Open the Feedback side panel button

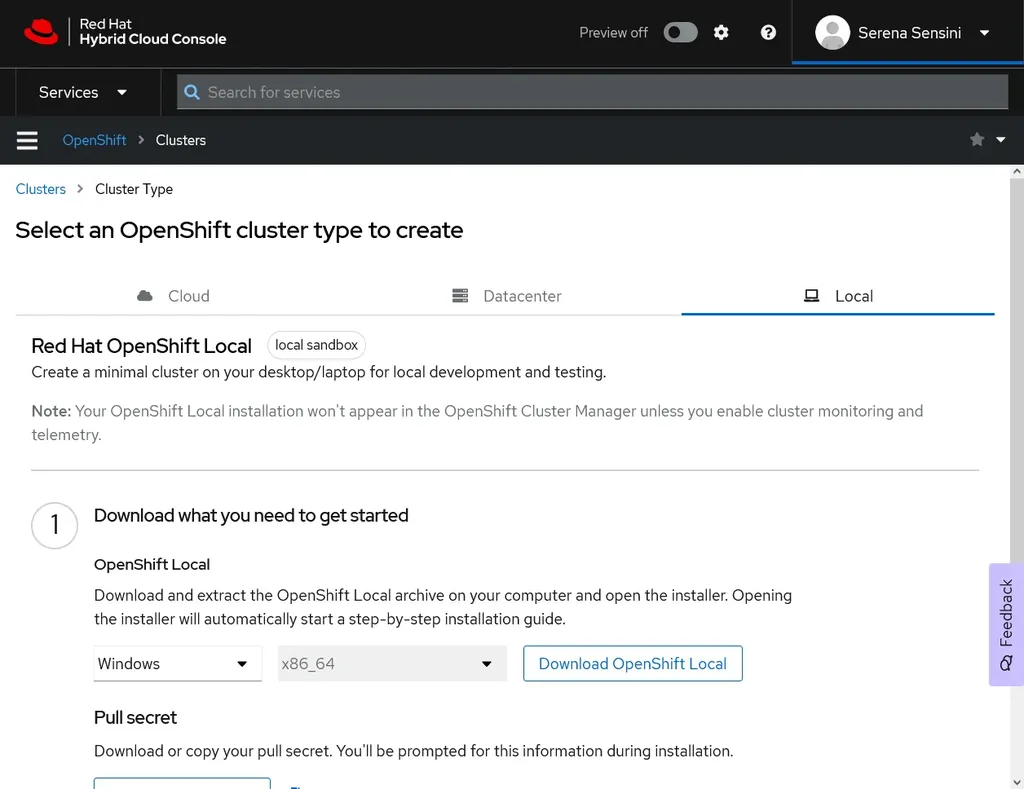click(x=1006, y=624)
